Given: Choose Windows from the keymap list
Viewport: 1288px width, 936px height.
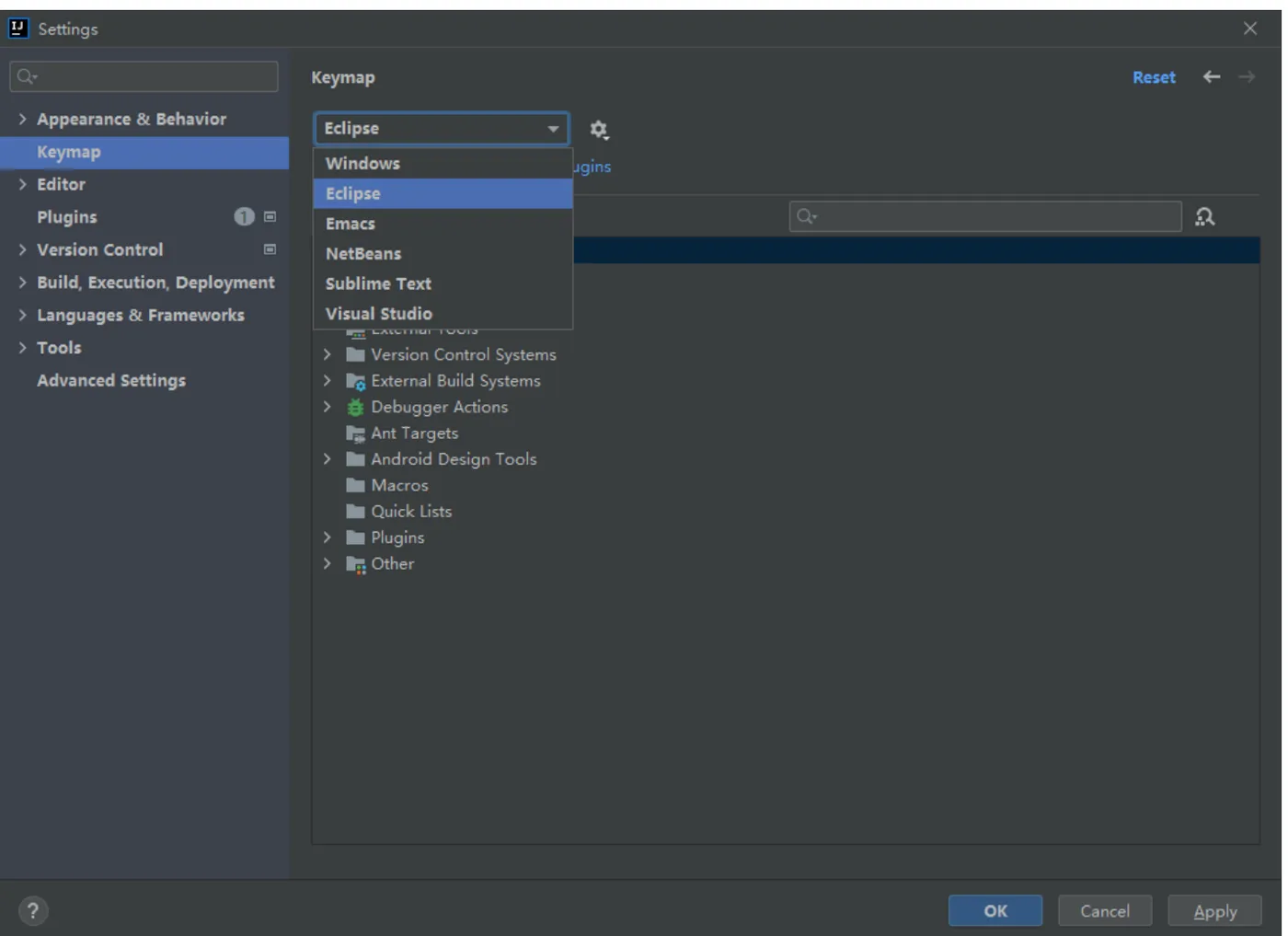Looking at the screenshot, I should 443,163.
